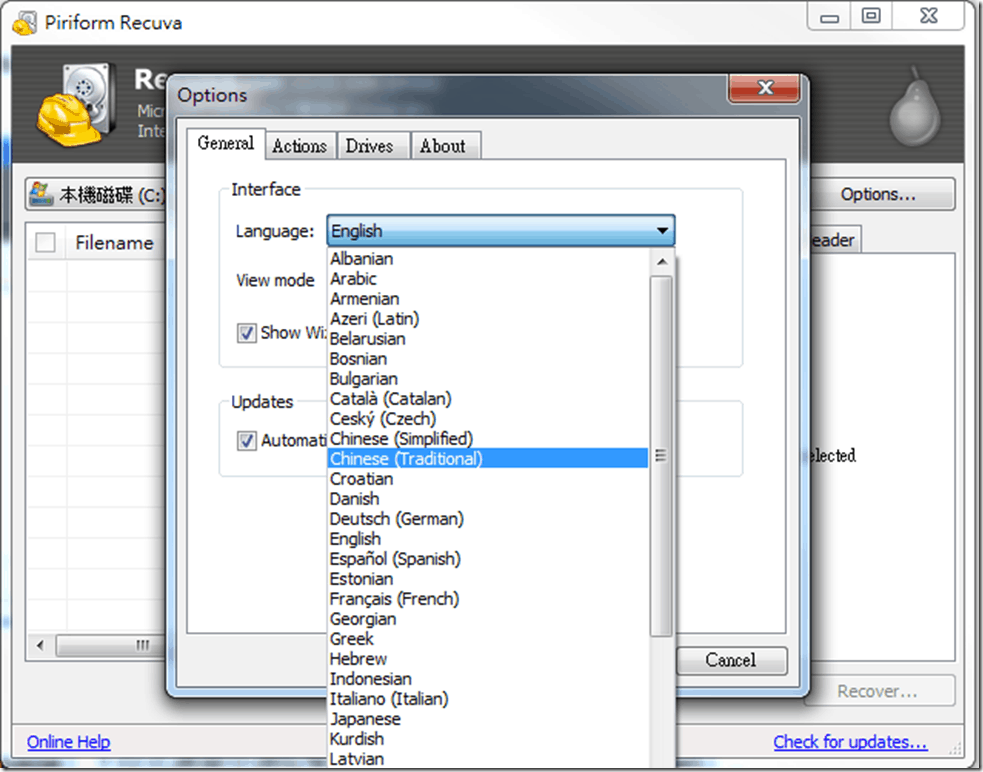Image resolution: width=983 pixels, height=772 pixels.
Task: Select English in the dropdown list
Action: (x=488, y=539)
